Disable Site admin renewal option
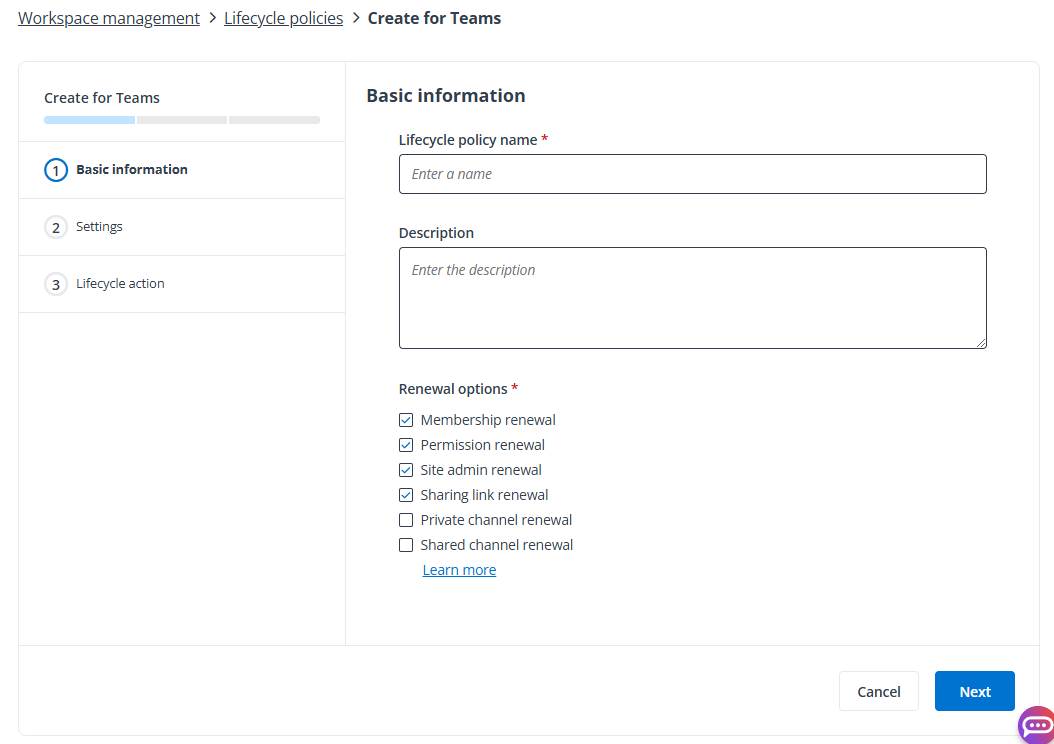The width and height of the screenshot is (1054, 744). pyautogui.click(x=406, y=470)
